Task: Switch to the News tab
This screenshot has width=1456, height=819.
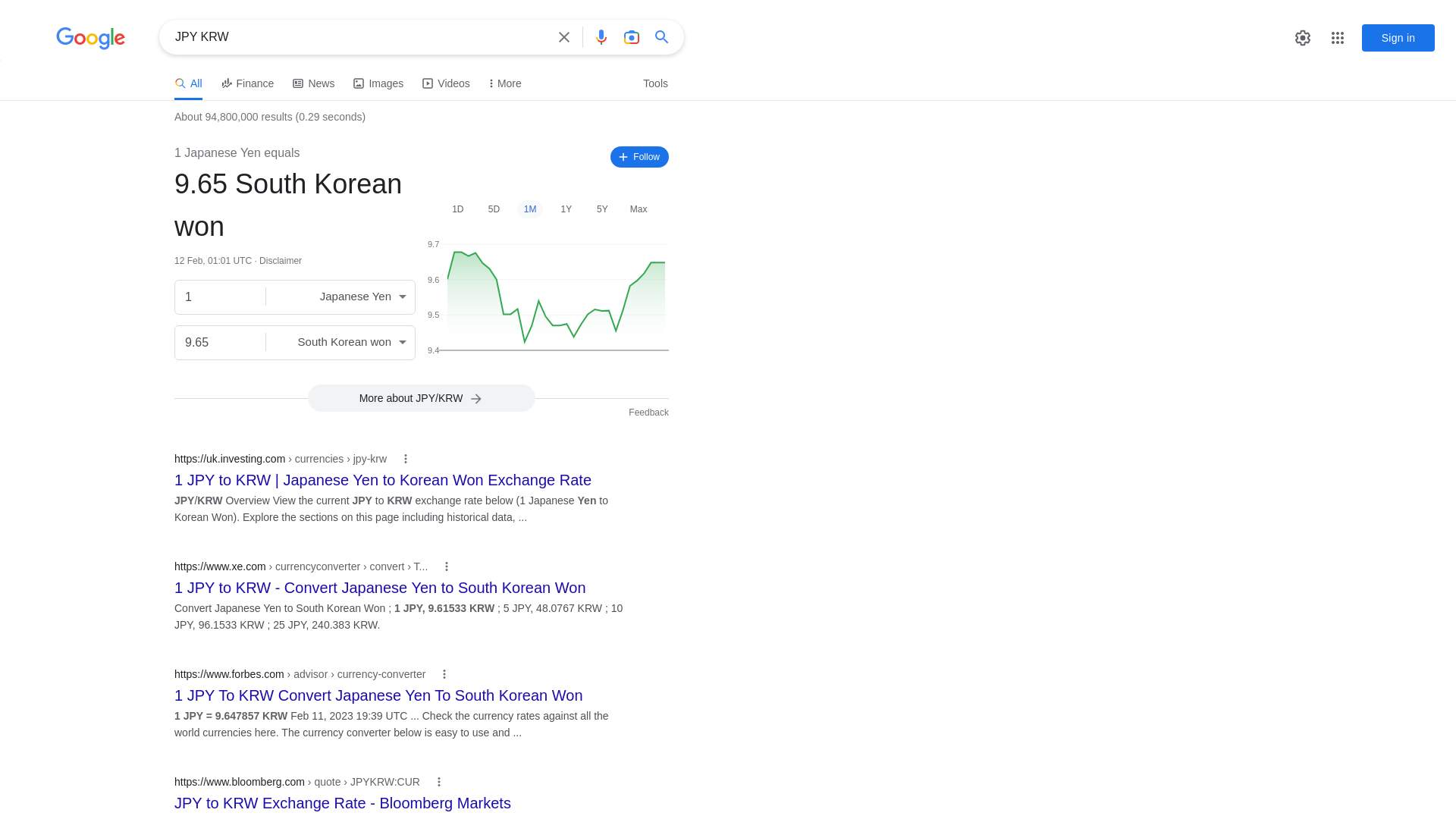Action: (x=313, y=83)
